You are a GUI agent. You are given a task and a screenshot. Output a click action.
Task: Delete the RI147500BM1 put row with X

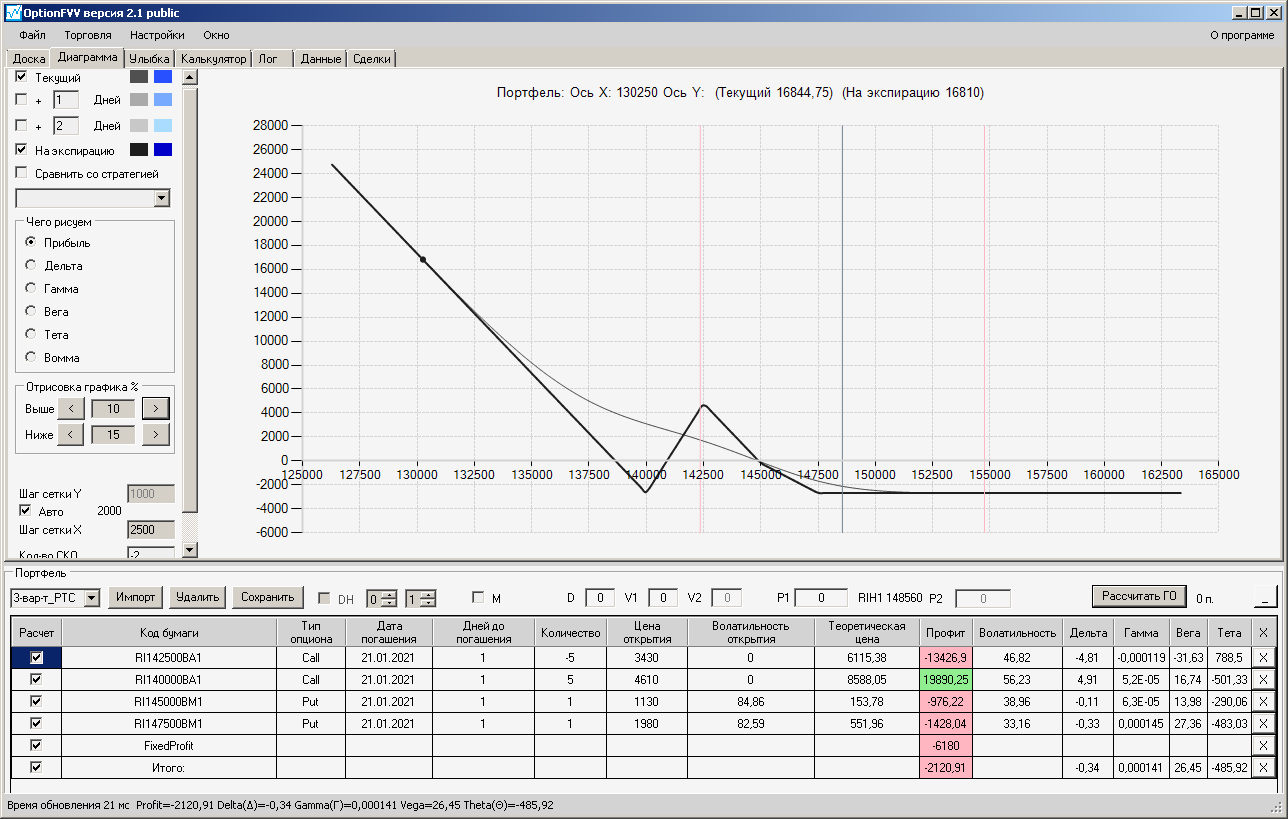click(x=1263, y=723)
